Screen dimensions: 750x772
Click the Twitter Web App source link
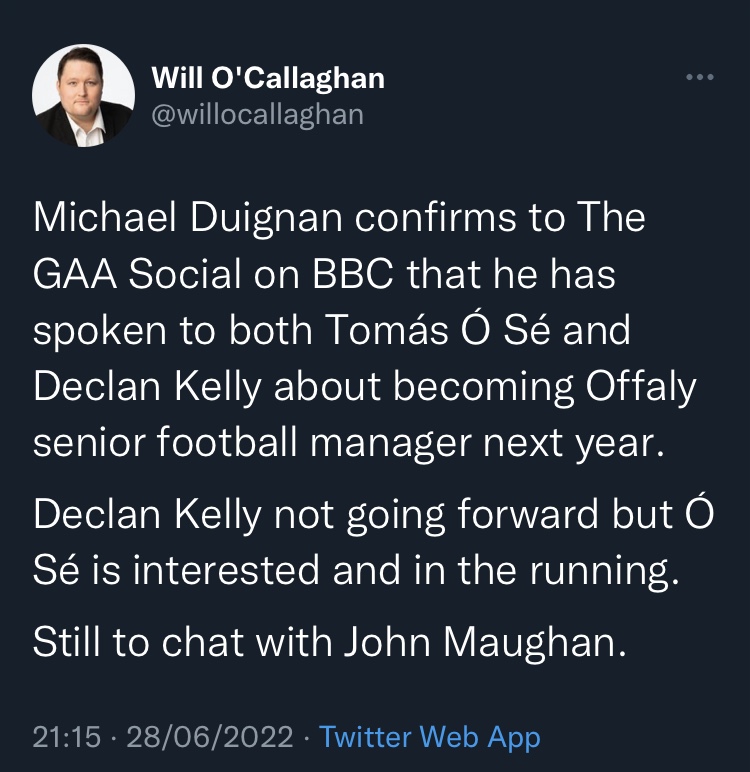pyautogui.click(x=430, y=738)
